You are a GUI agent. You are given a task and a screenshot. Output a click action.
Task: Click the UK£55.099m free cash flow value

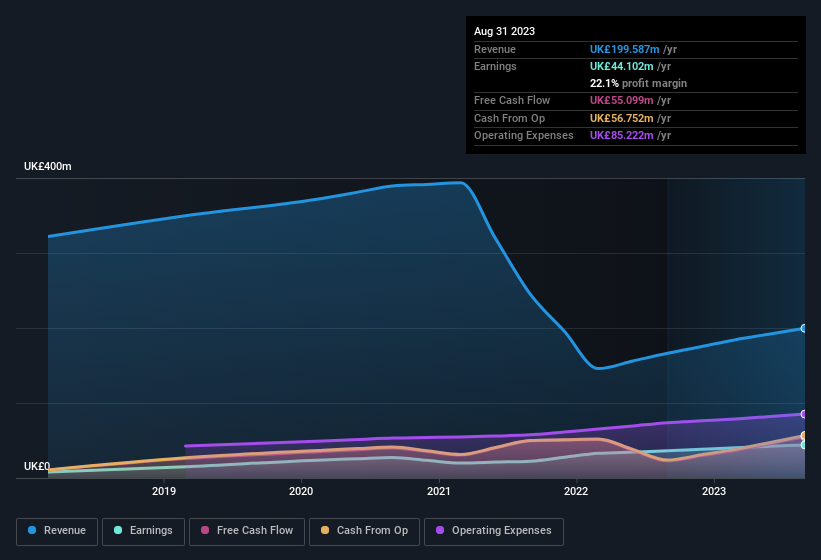(622, 100)
